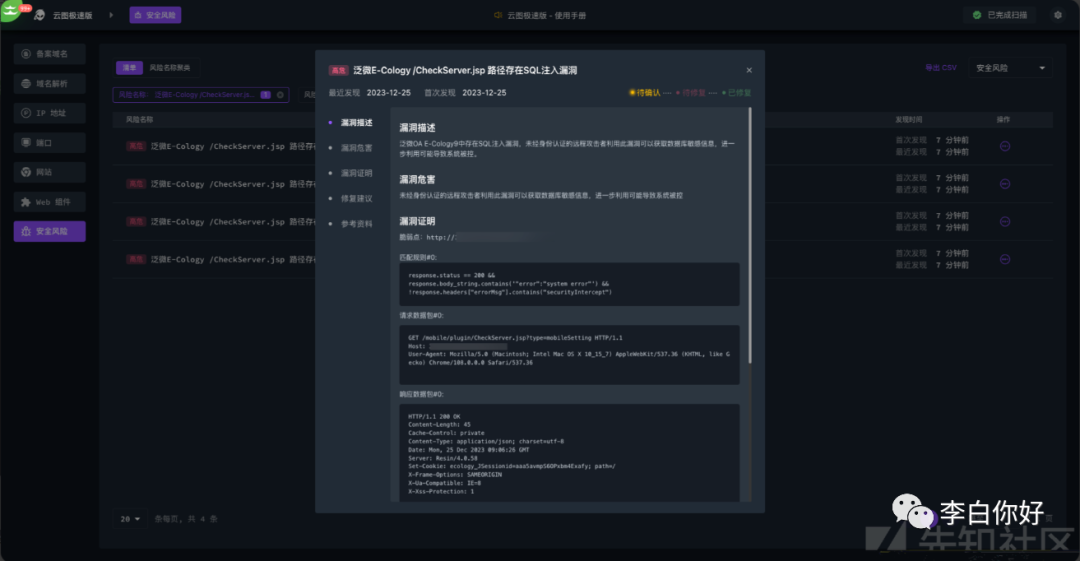Image resolution: width=1080 pixels, height=561 pixels.
Task: Select the highlighted 安全风险 sidebar item
Action: tap(50, 232)
